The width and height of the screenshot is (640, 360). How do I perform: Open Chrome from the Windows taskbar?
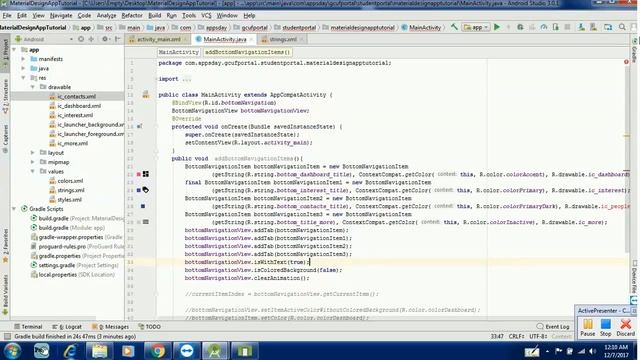158,351
